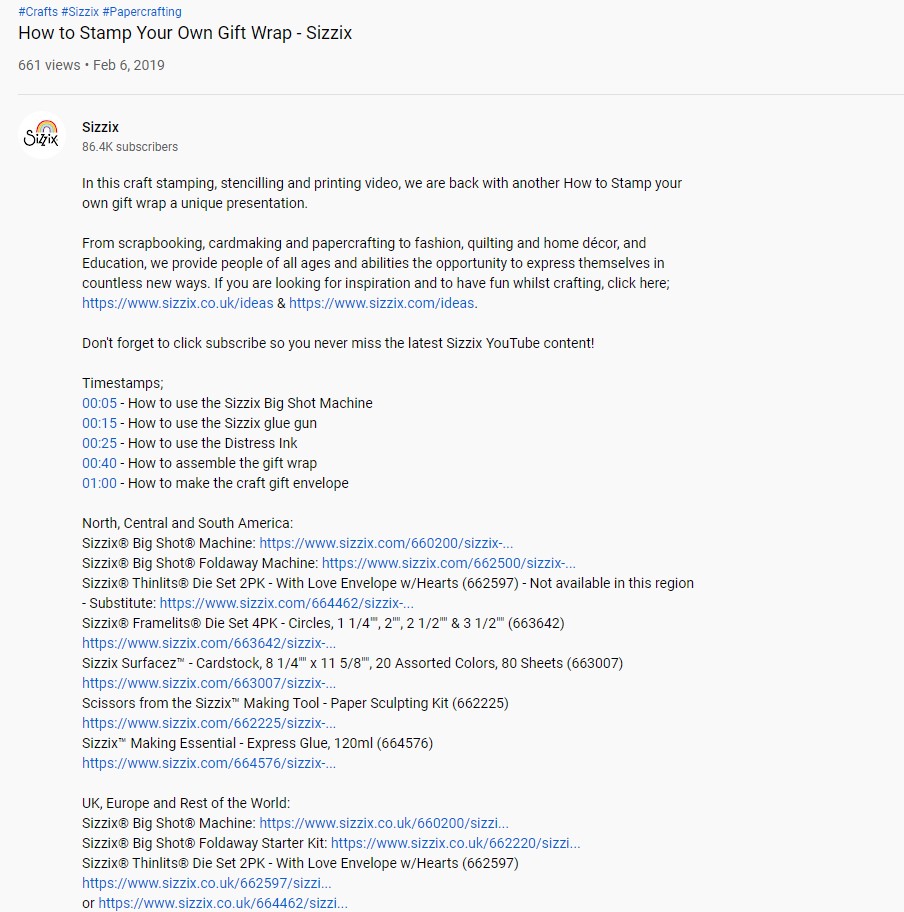Jump to timestamp 00:05
The image size is (904, 912).
(x=99, y=403)
